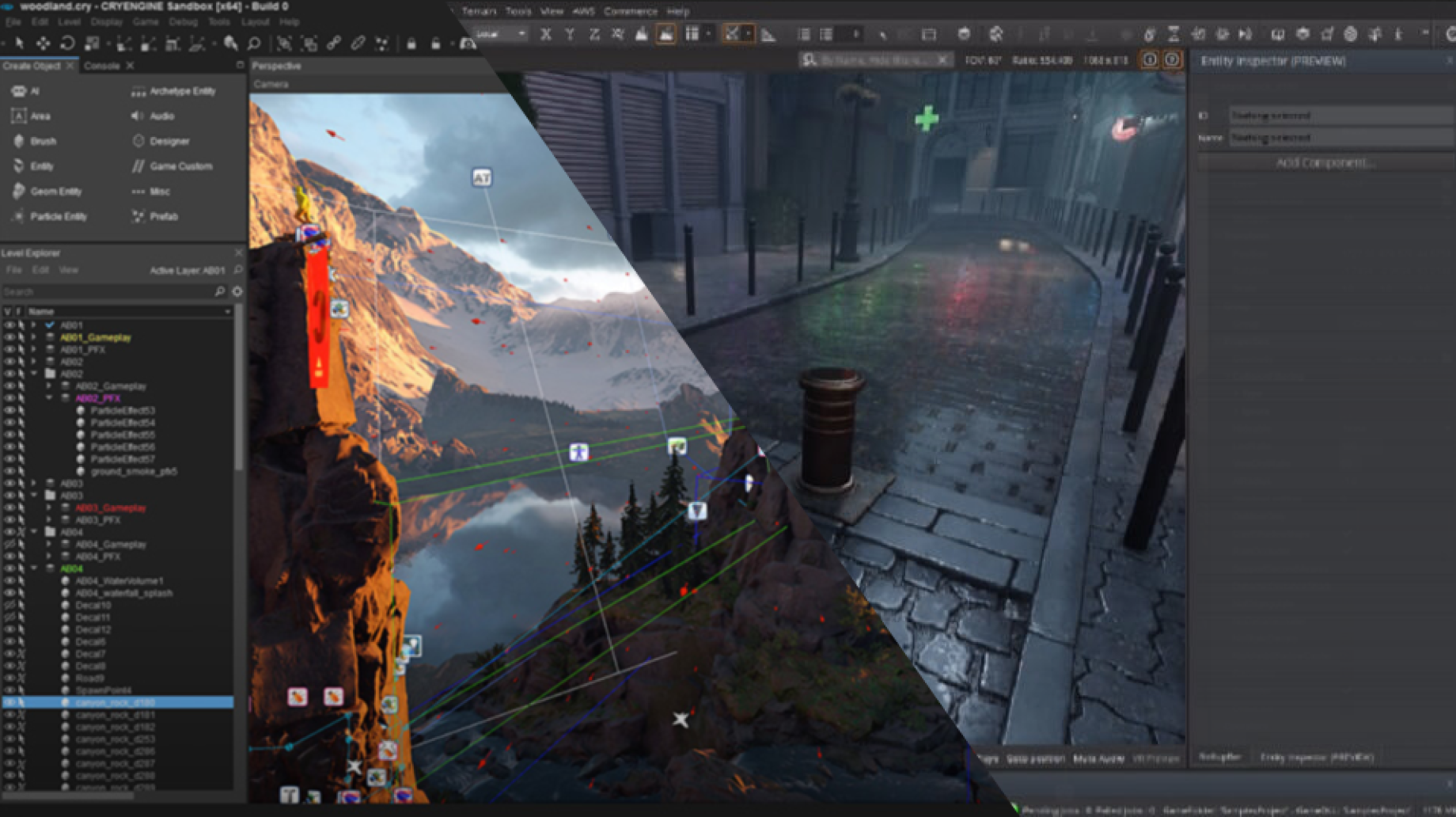
Task: Choose Misc object type
Action: pos(150,192)
